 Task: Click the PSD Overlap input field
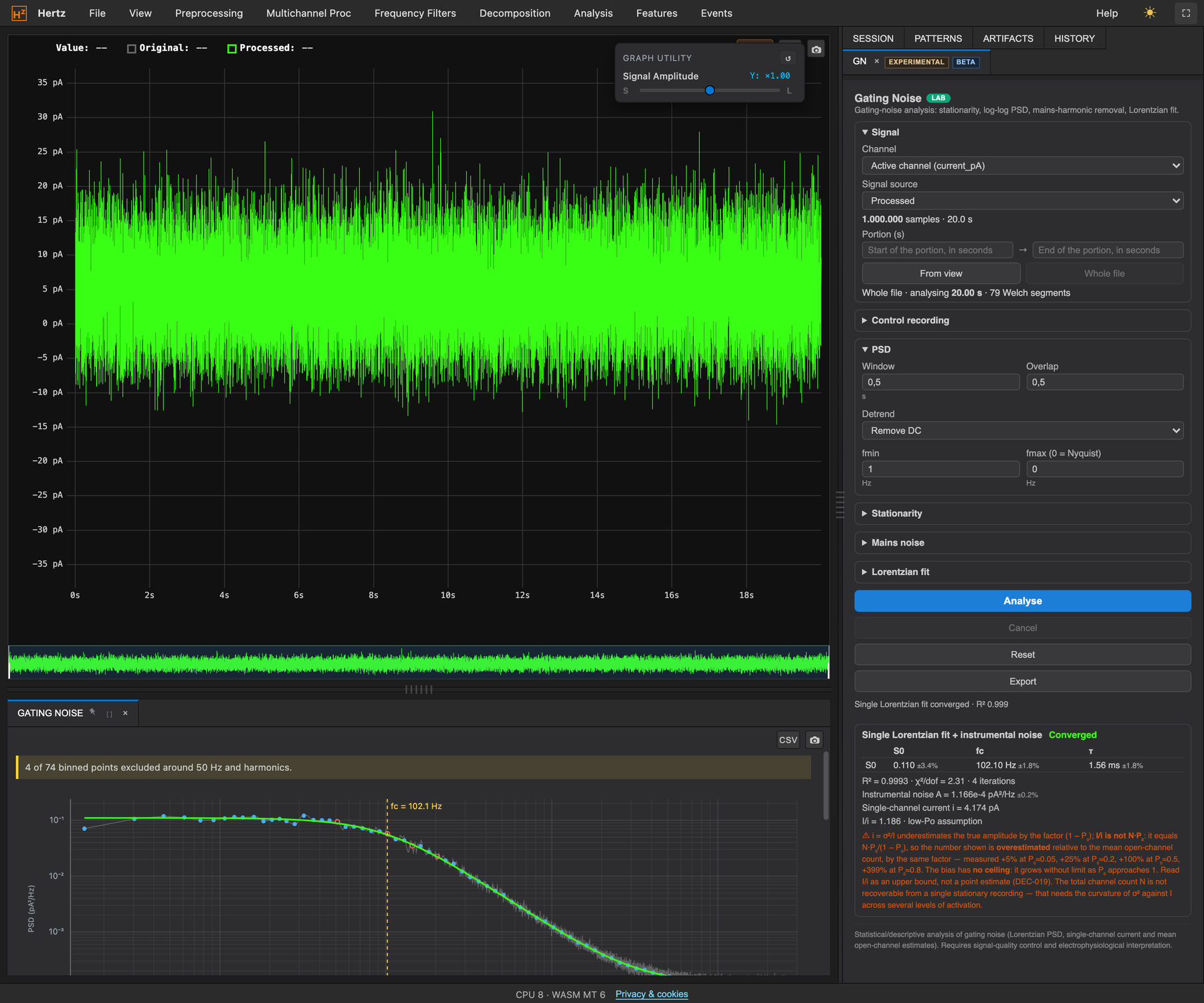coord(1104,382)
